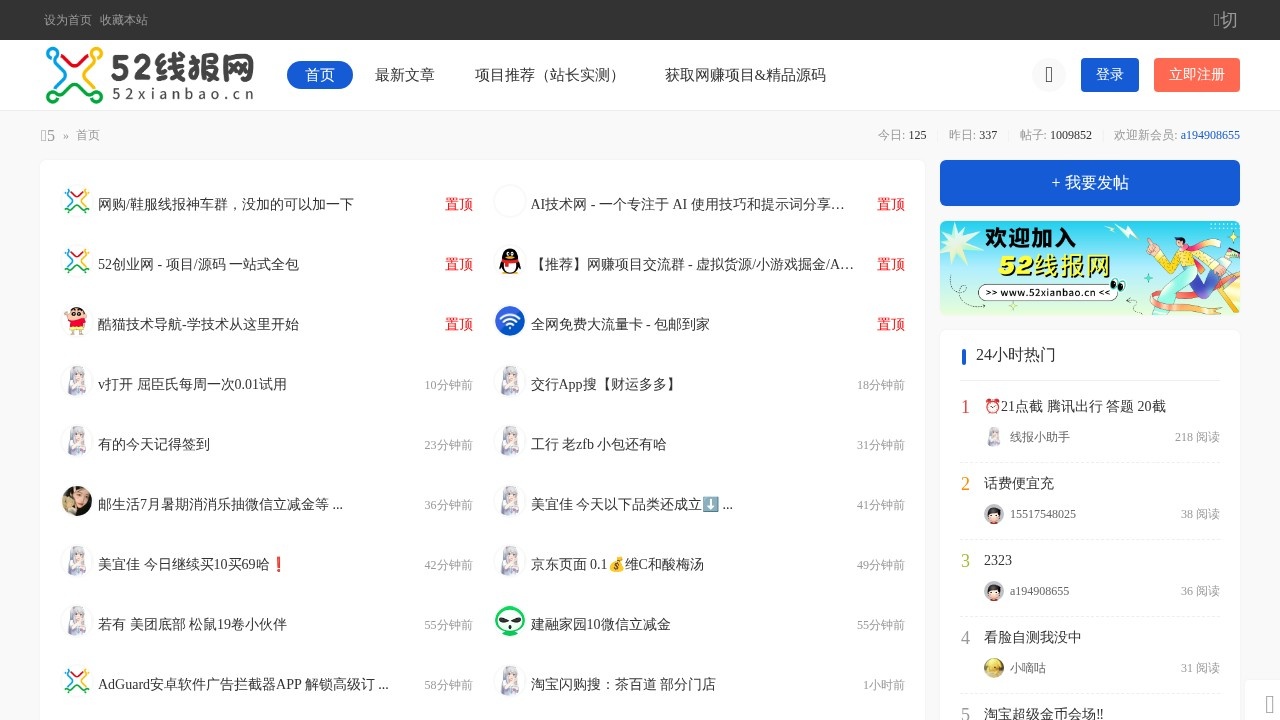Open 最新文章 navigation item

pyautogui.click(x=405, y=75)
